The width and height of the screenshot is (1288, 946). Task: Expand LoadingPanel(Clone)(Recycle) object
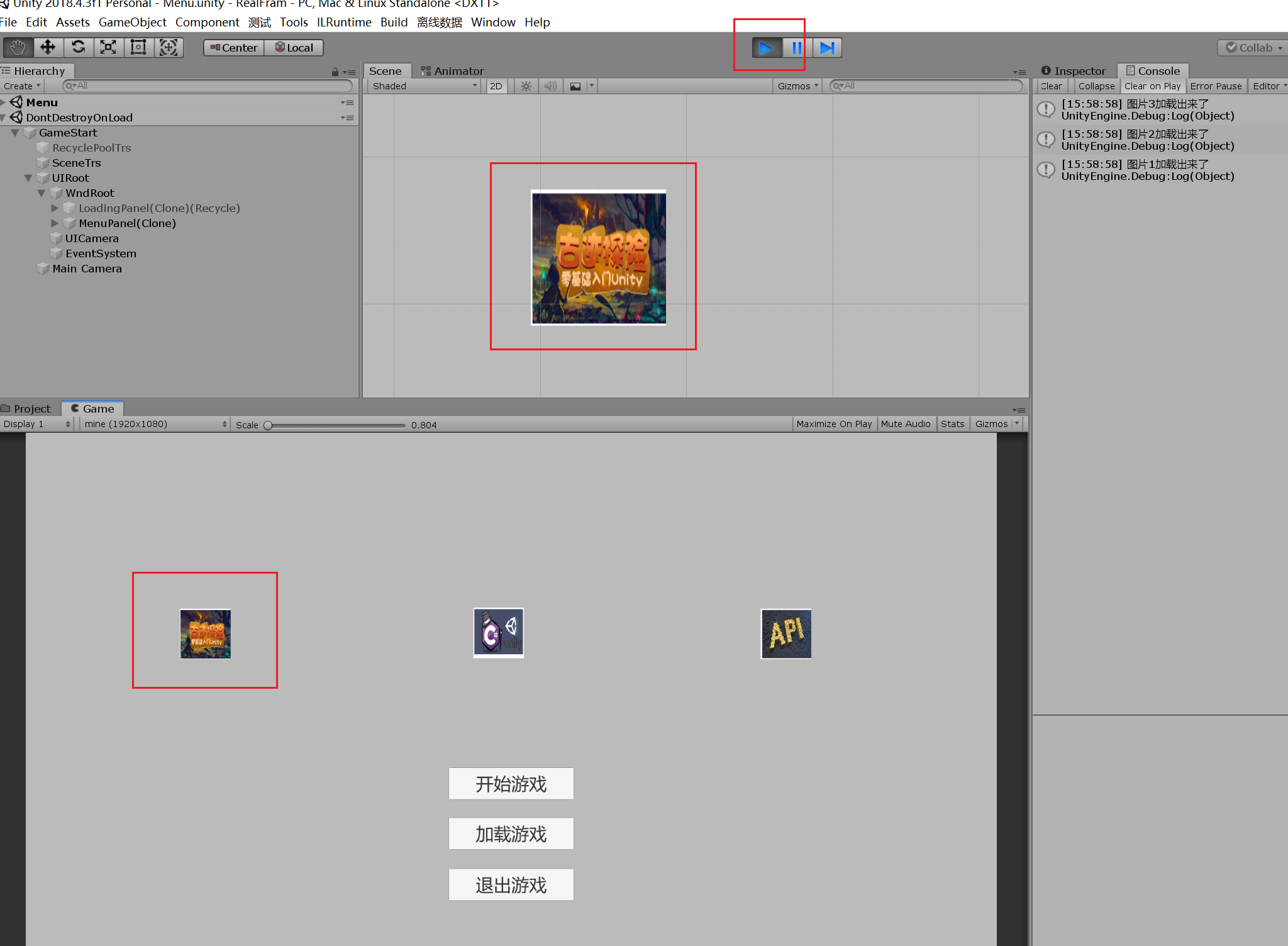coord(55,208)
